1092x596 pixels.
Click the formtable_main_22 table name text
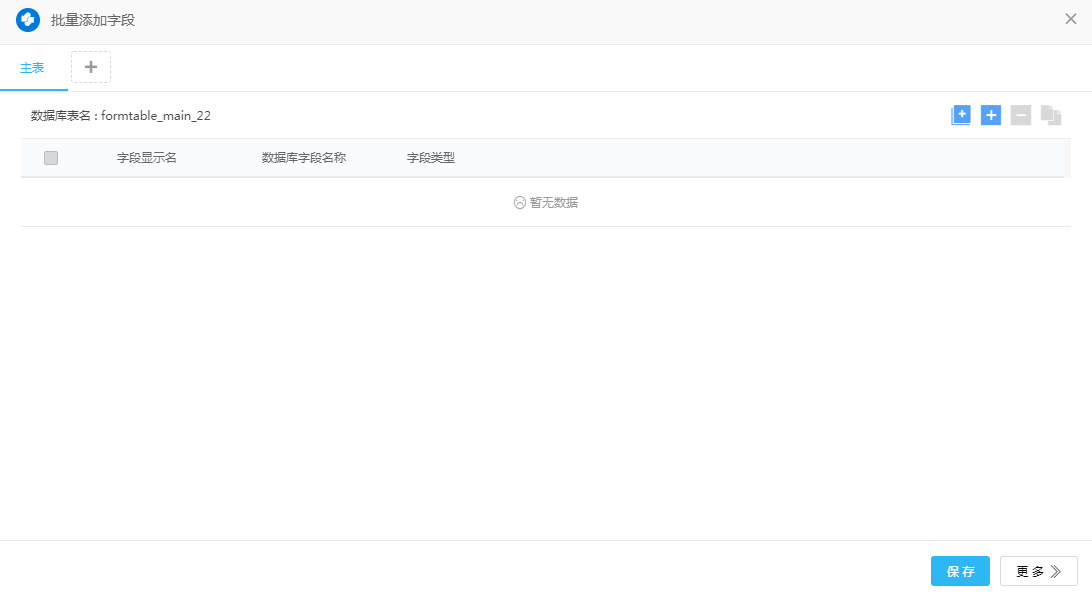click(156, 116)
